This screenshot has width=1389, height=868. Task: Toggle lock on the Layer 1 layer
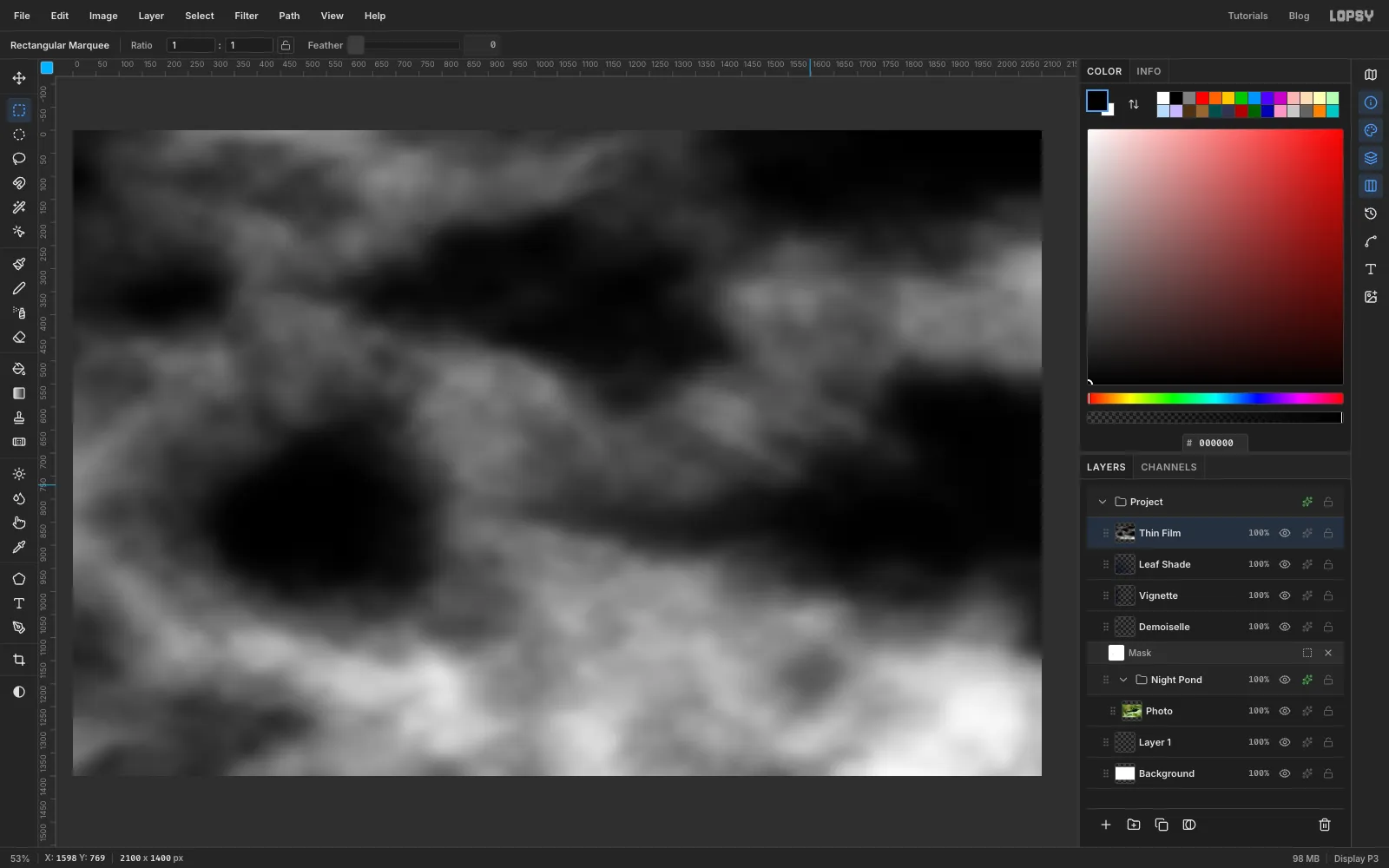coord(1328,742)
